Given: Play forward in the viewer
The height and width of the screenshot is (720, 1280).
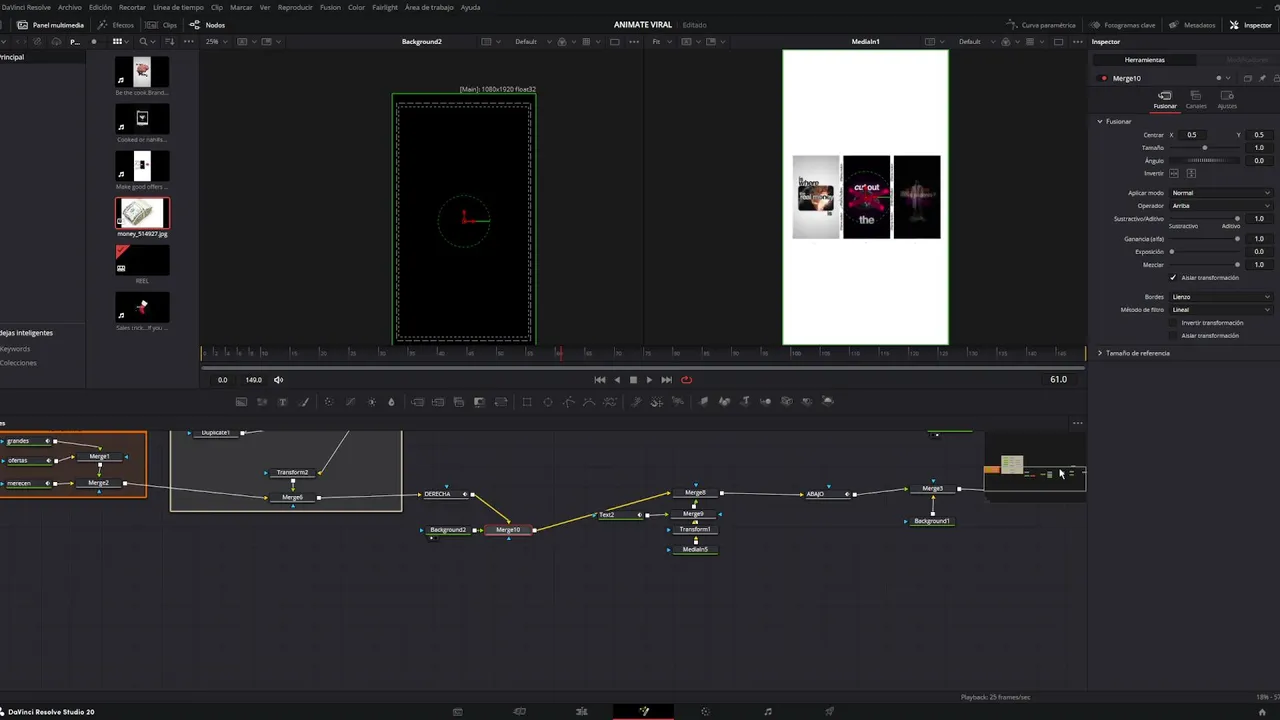Looking at the screenshot, I should click(650, 380).
